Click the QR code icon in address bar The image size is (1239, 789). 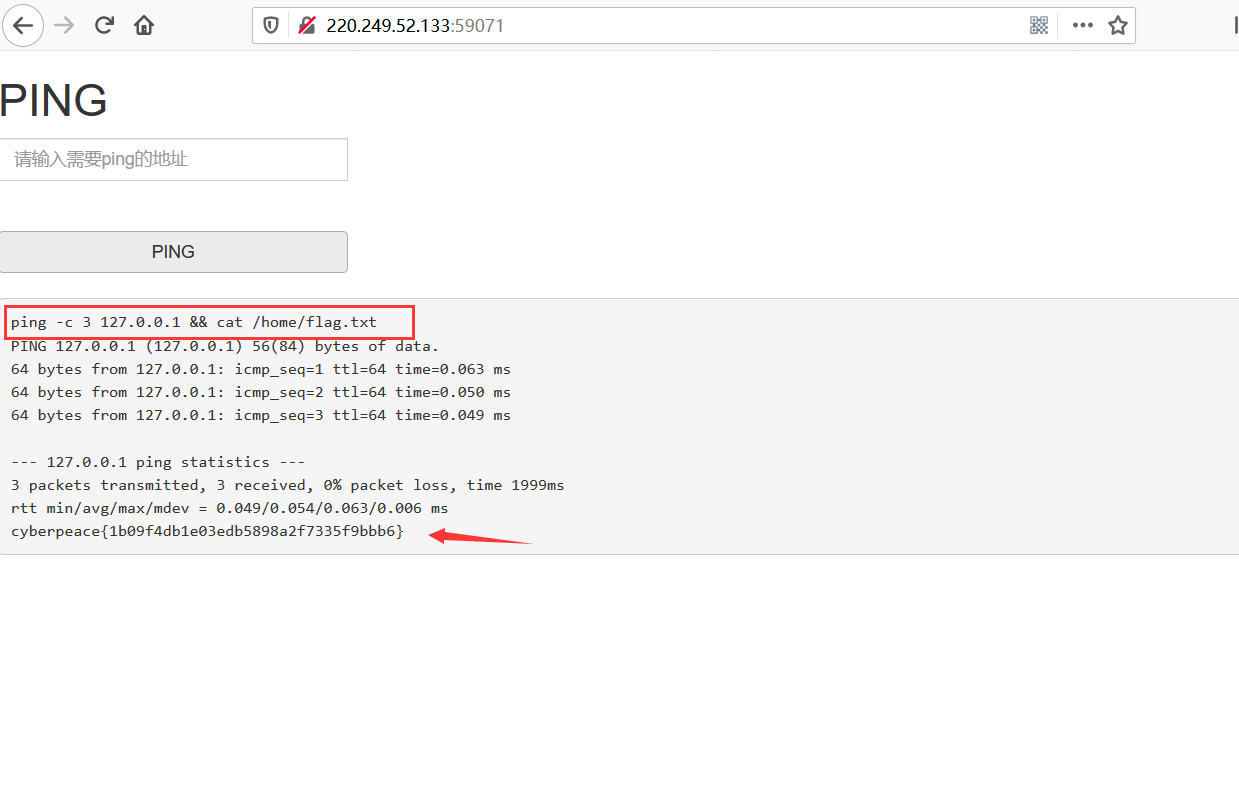click(x=1039, y=26)
